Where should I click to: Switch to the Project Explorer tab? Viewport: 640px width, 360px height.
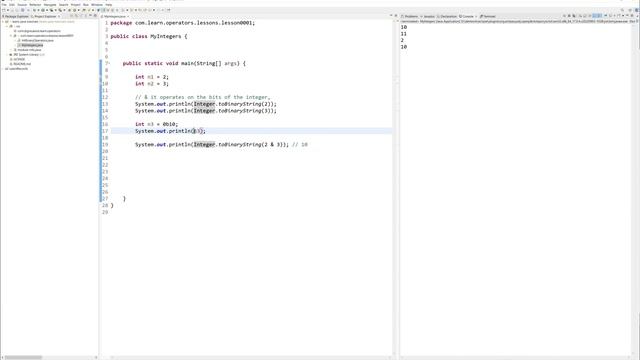(44, 16)
